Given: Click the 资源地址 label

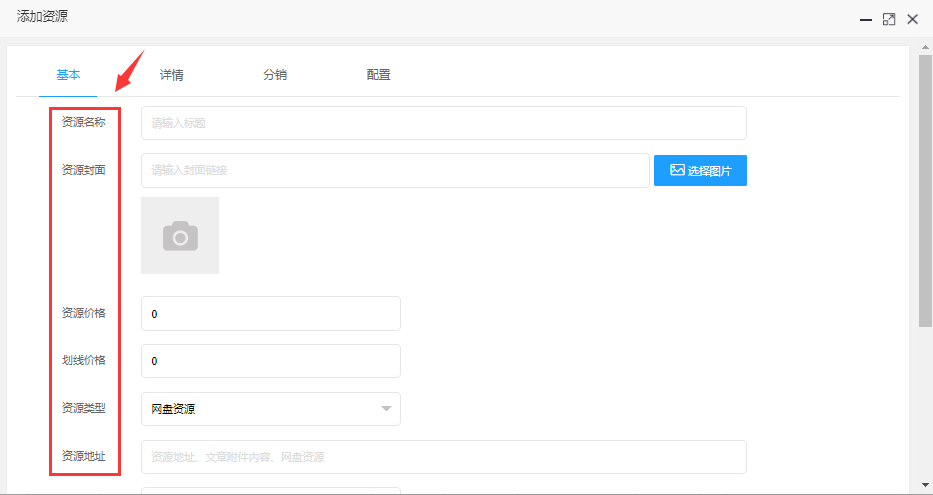Looking at the screenshot, I should [83, 456].
